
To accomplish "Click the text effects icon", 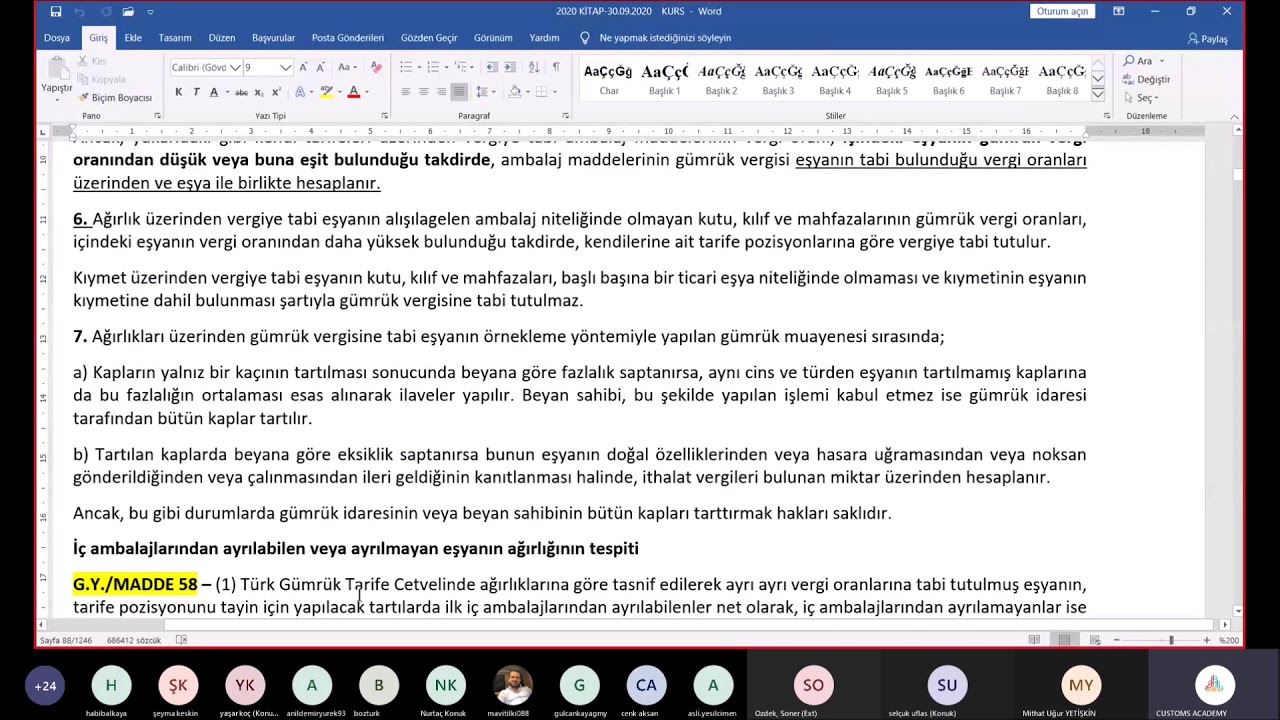I will pos(300,92).
